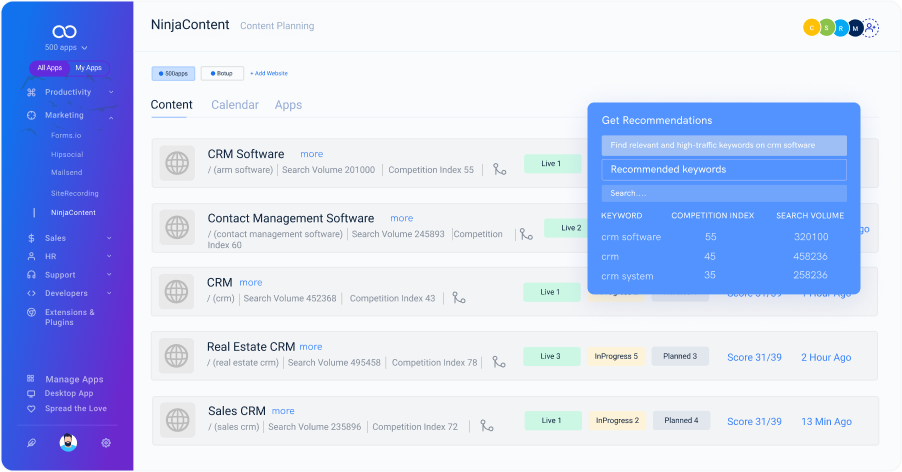Click the user profile avatar in sidebar
Viewport: 902px width, 472px height.
[68, 442]
